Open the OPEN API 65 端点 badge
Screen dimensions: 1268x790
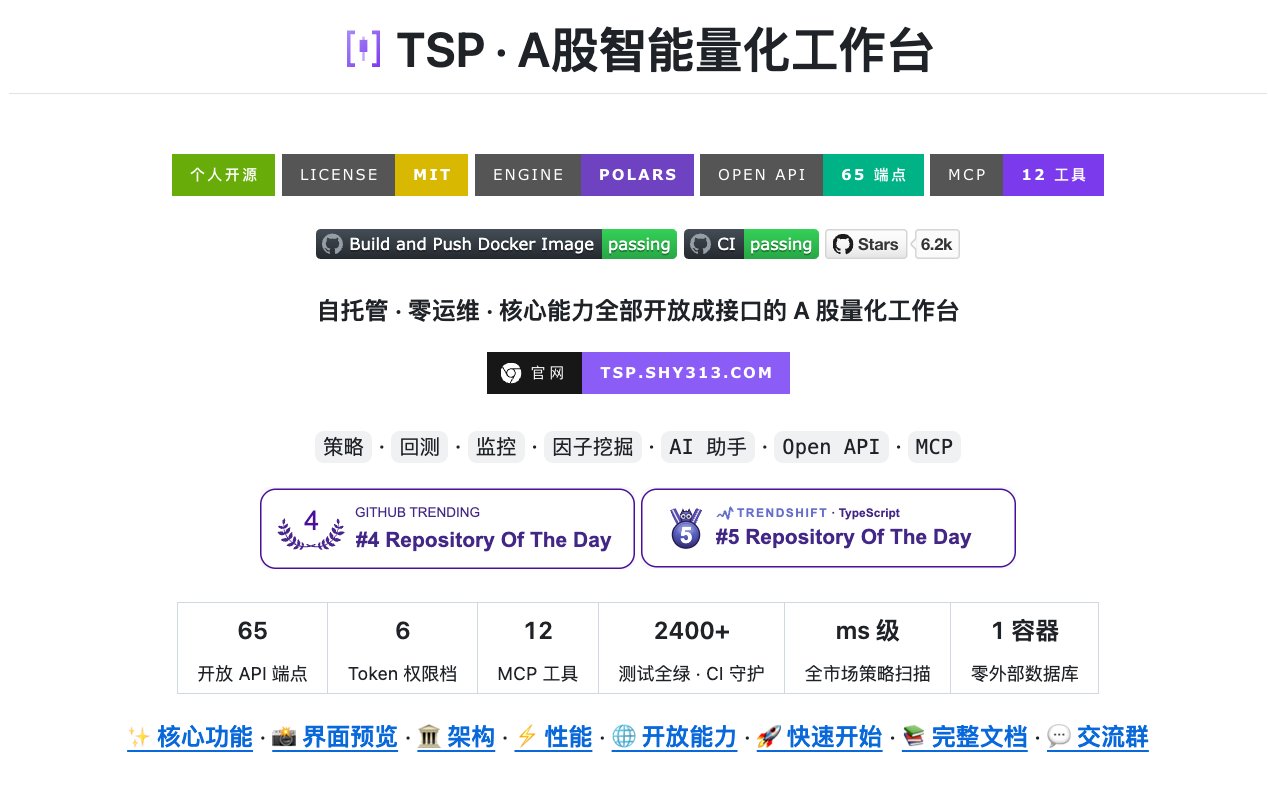click(811, 175)
